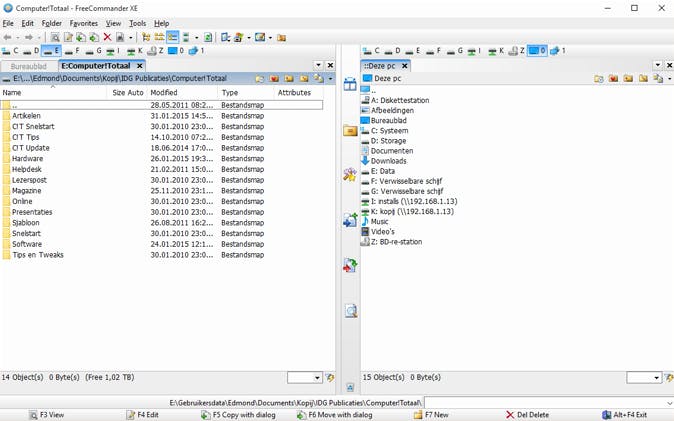Open the dropdown arrow next to the back button
This screenshot has height=421, width=674.
point(18,38)
